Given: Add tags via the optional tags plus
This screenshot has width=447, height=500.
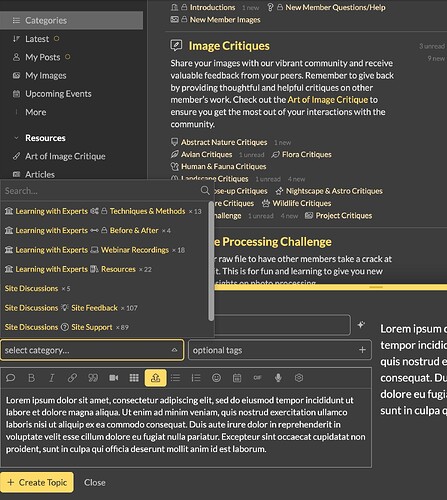Looking at the screenshot, I should tap(362, 350).
